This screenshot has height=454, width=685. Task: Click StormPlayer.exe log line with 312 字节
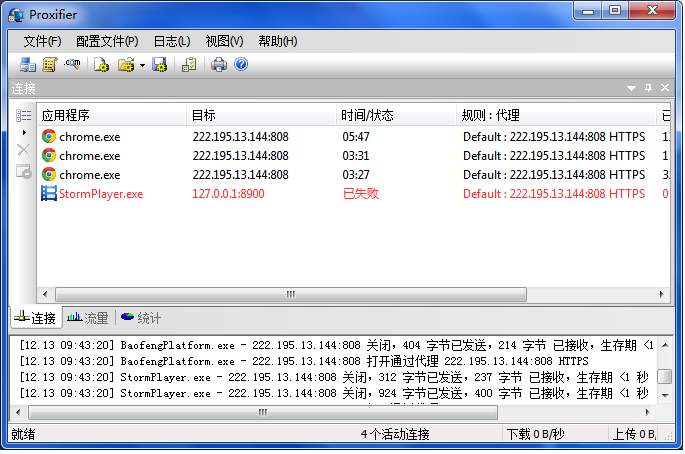pos(334,377)
